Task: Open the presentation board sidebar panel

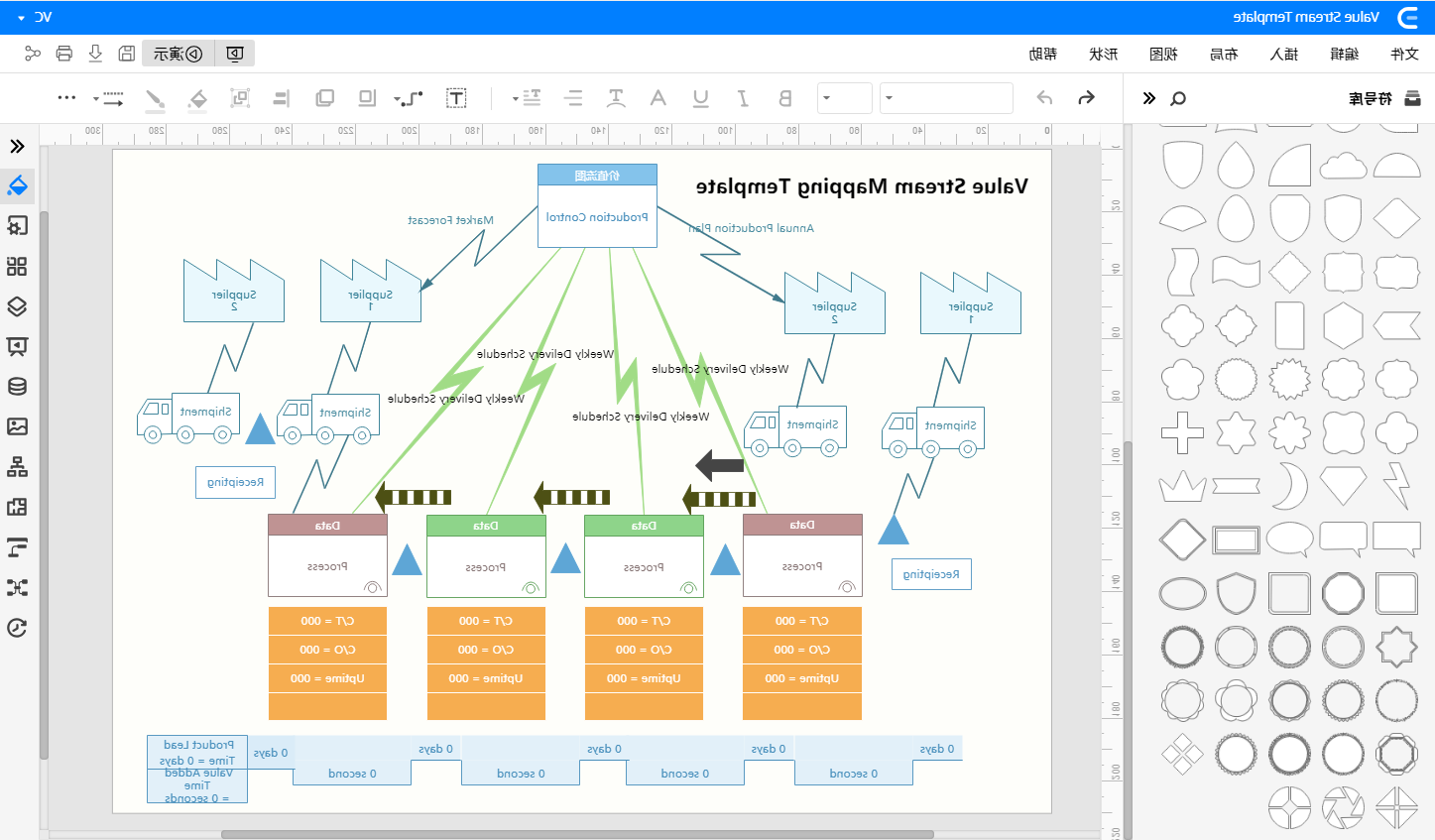Action: pos(17,346)
